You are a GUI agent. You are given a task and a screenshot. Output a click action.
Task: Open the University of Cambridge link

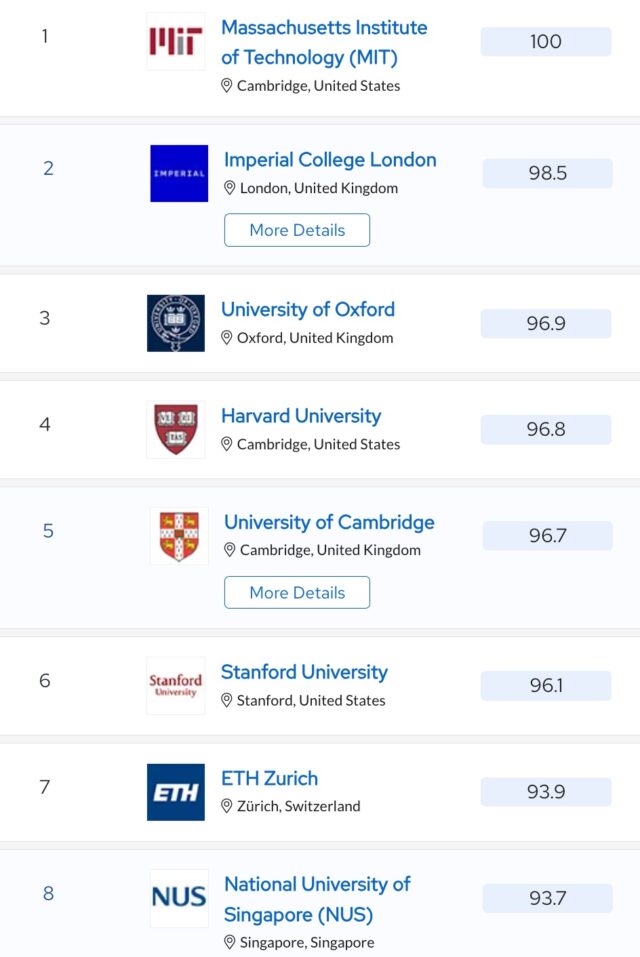pos(329,522)
